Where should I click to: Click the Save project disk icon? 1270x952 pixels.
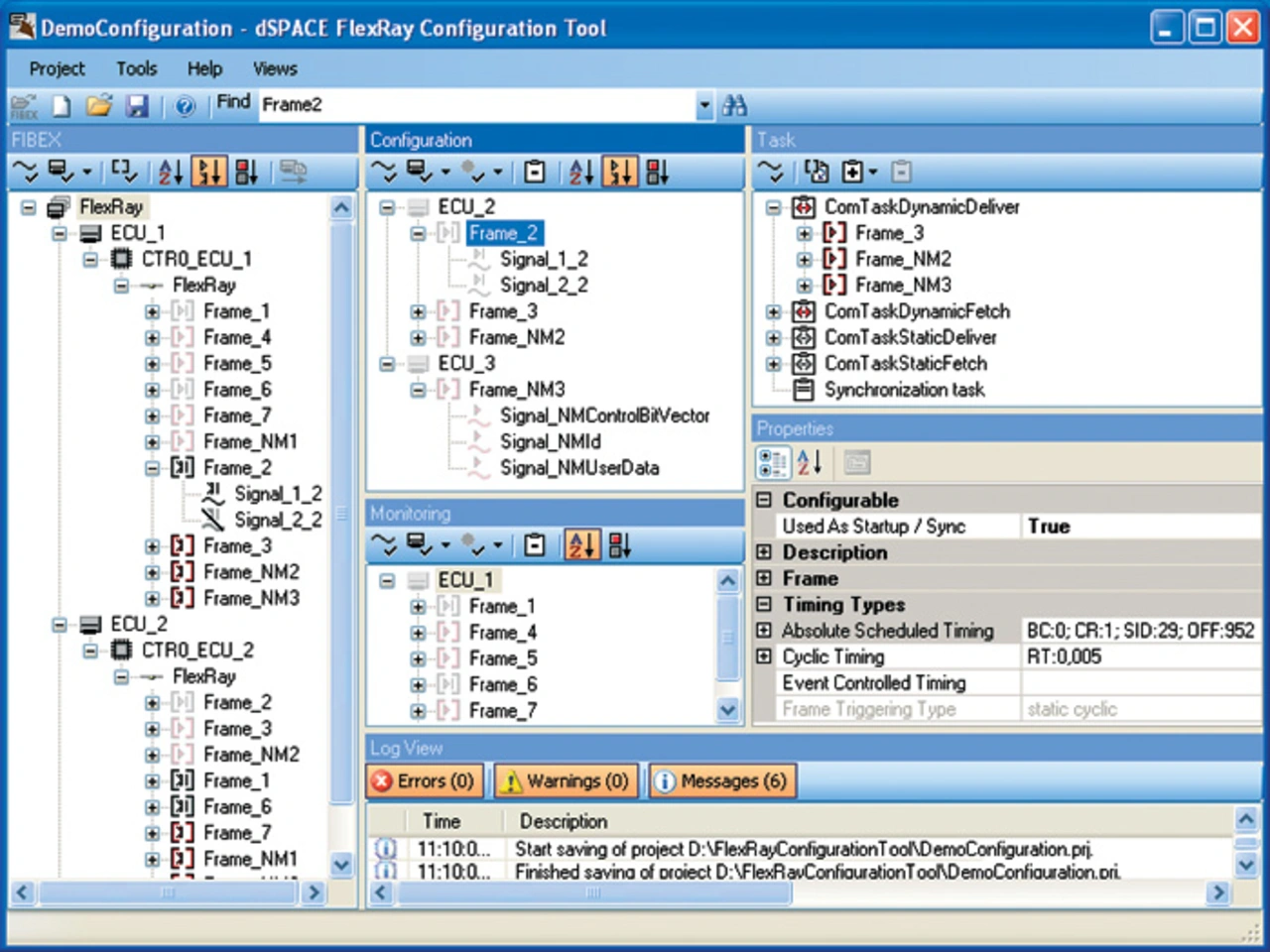(x=137, y=105)
